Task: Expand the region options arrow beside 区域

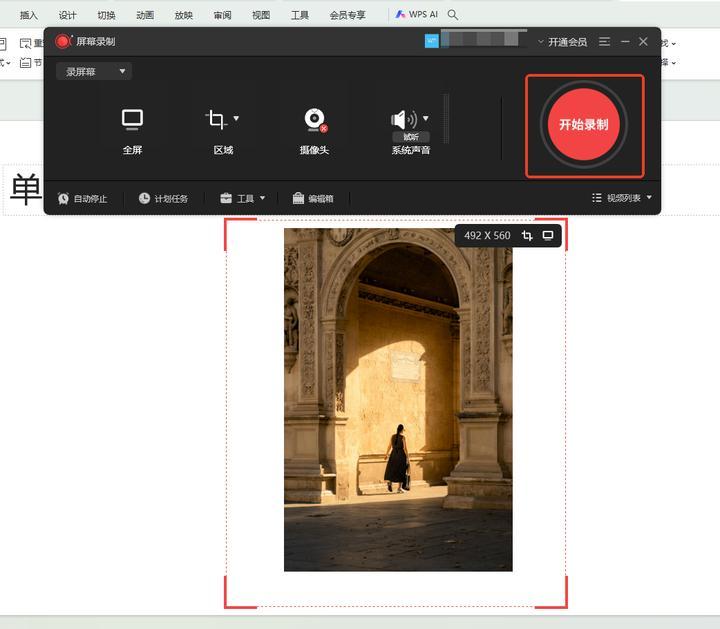Action: 236,119
